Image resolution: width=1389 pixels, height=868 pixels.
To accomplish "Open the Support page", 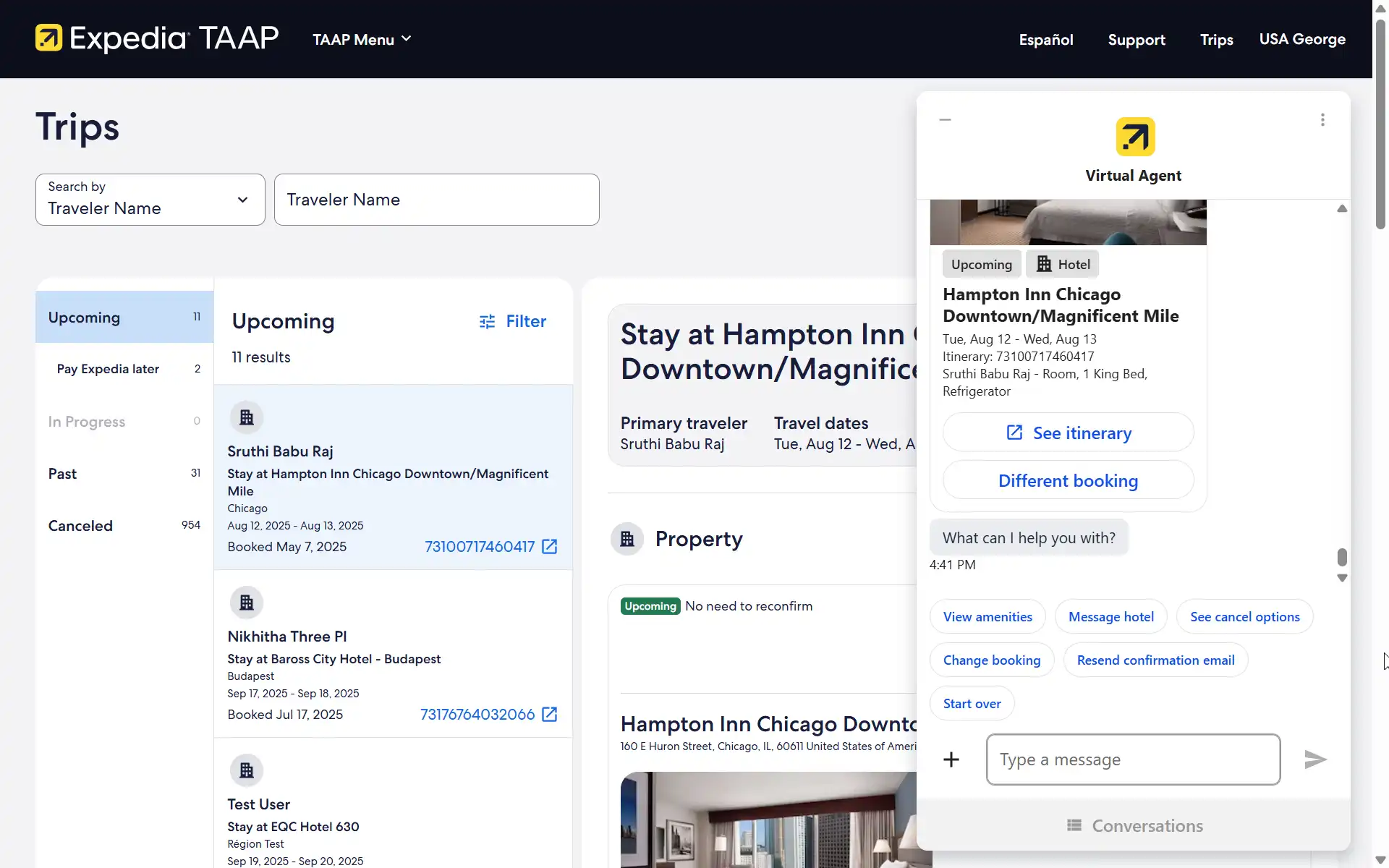I will (1137, 40).
